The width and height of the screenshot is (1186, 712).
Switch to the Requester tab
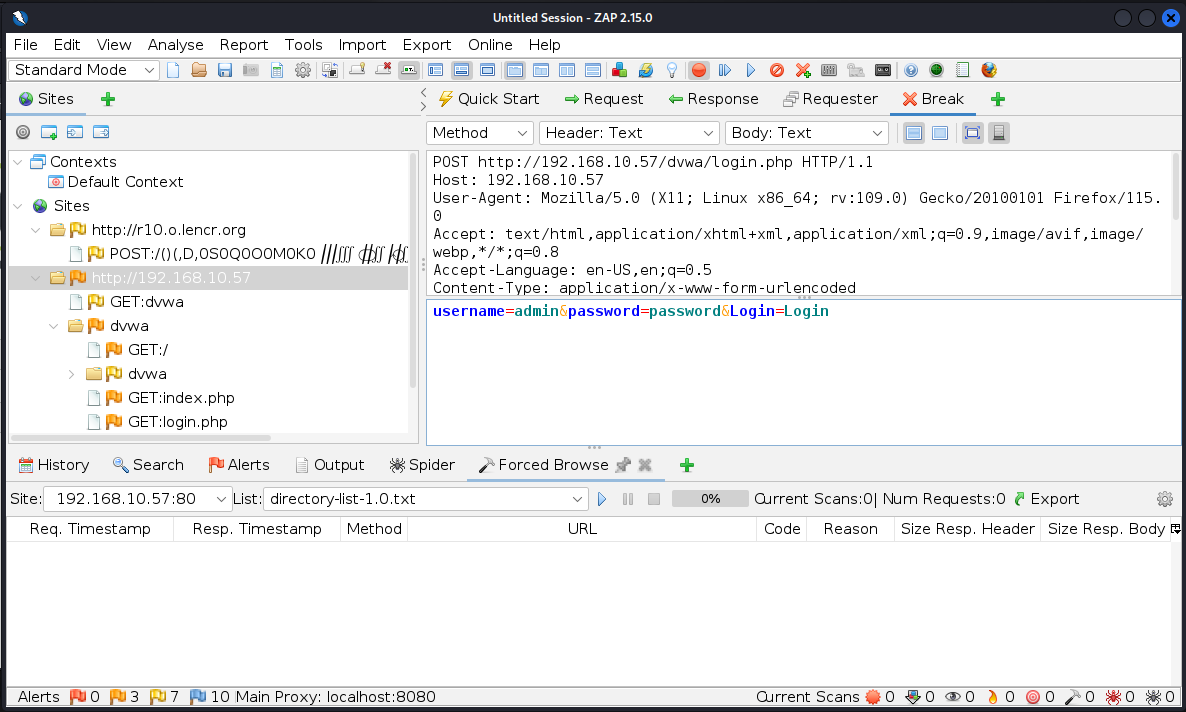(x=830, y=99)
